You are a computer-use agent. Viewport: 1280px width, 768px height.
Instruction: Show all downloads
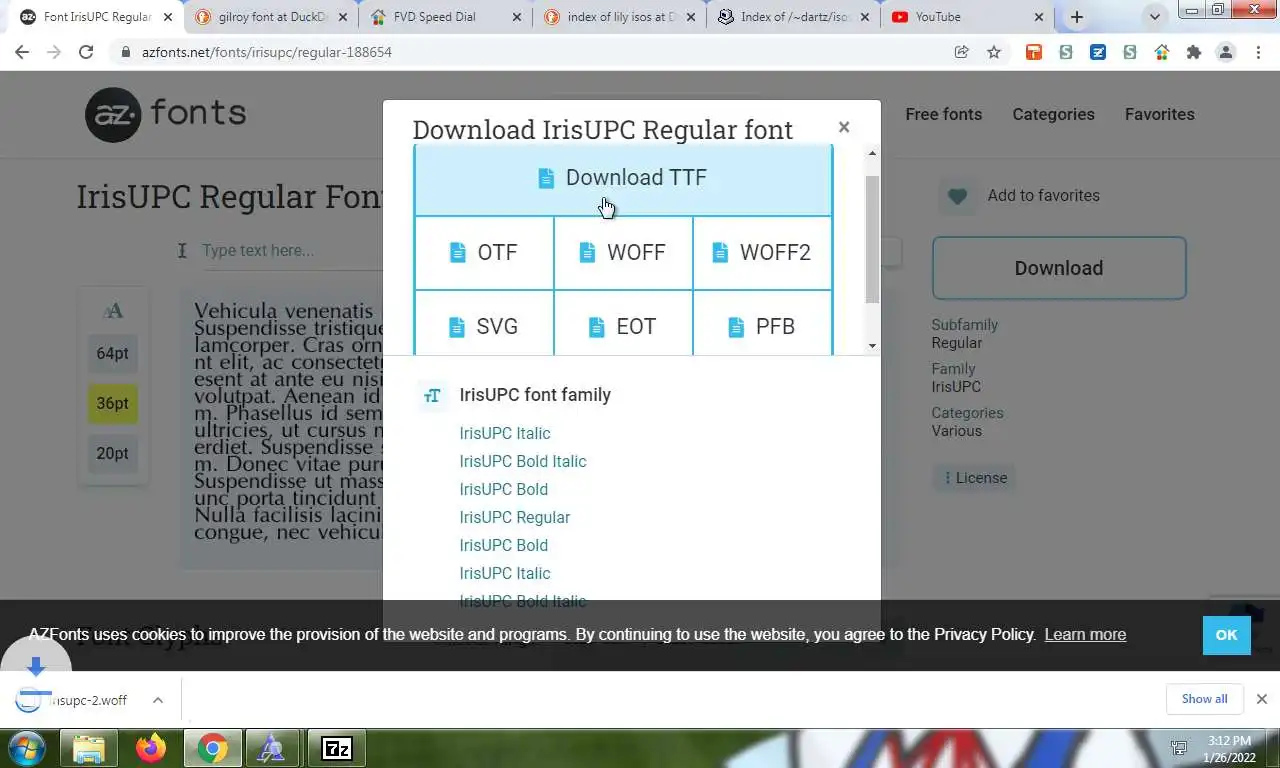pyautogui.click(x=1204, y=699)
